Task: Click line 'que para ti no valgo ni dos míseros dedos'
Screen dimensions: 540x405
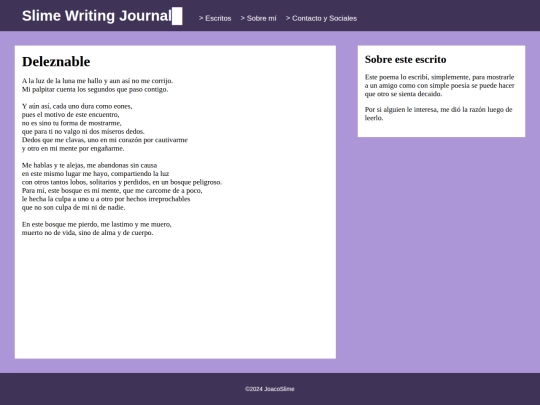Action: (83, 131)
